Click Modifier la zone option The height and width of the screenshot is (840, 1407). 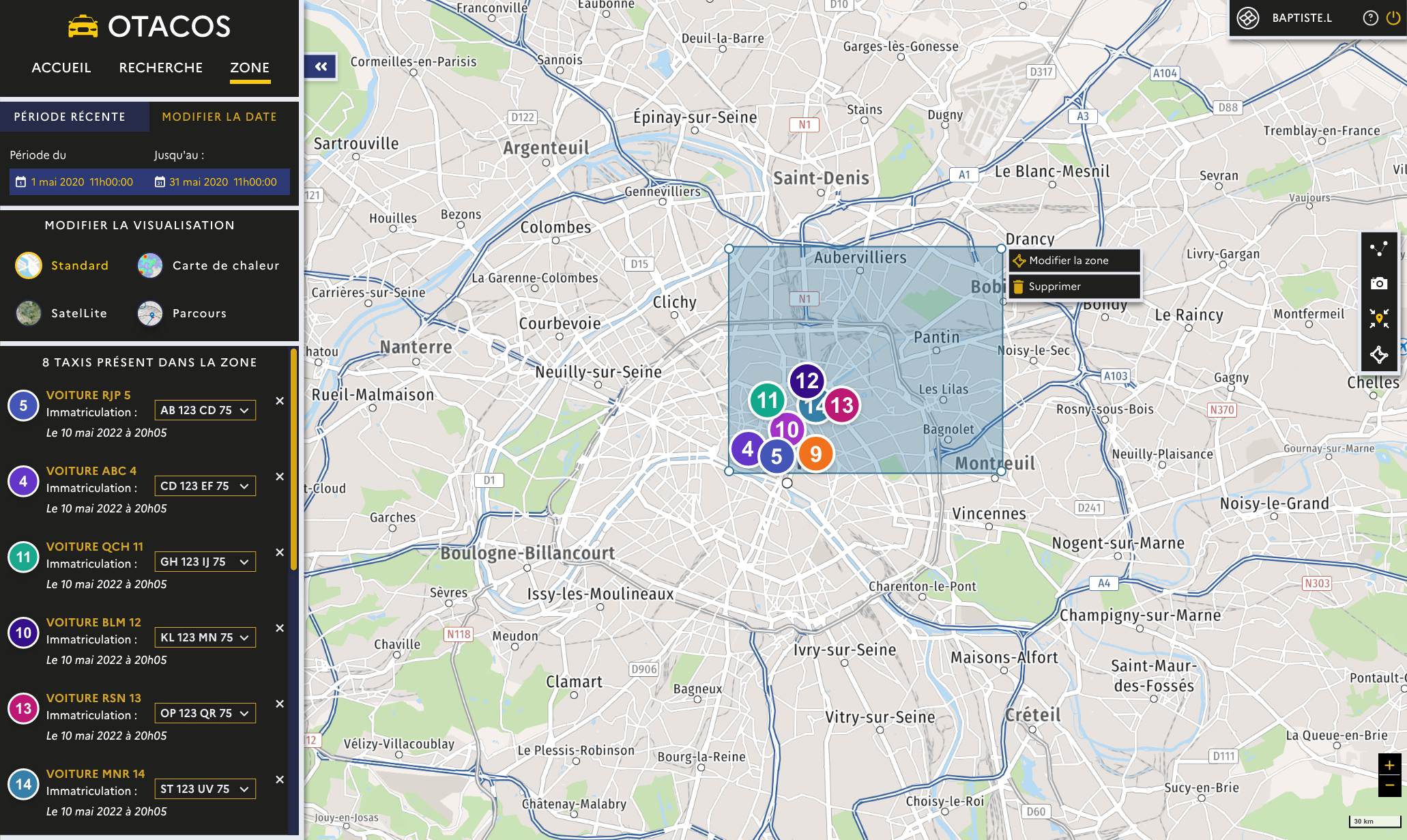(1068, 261)
